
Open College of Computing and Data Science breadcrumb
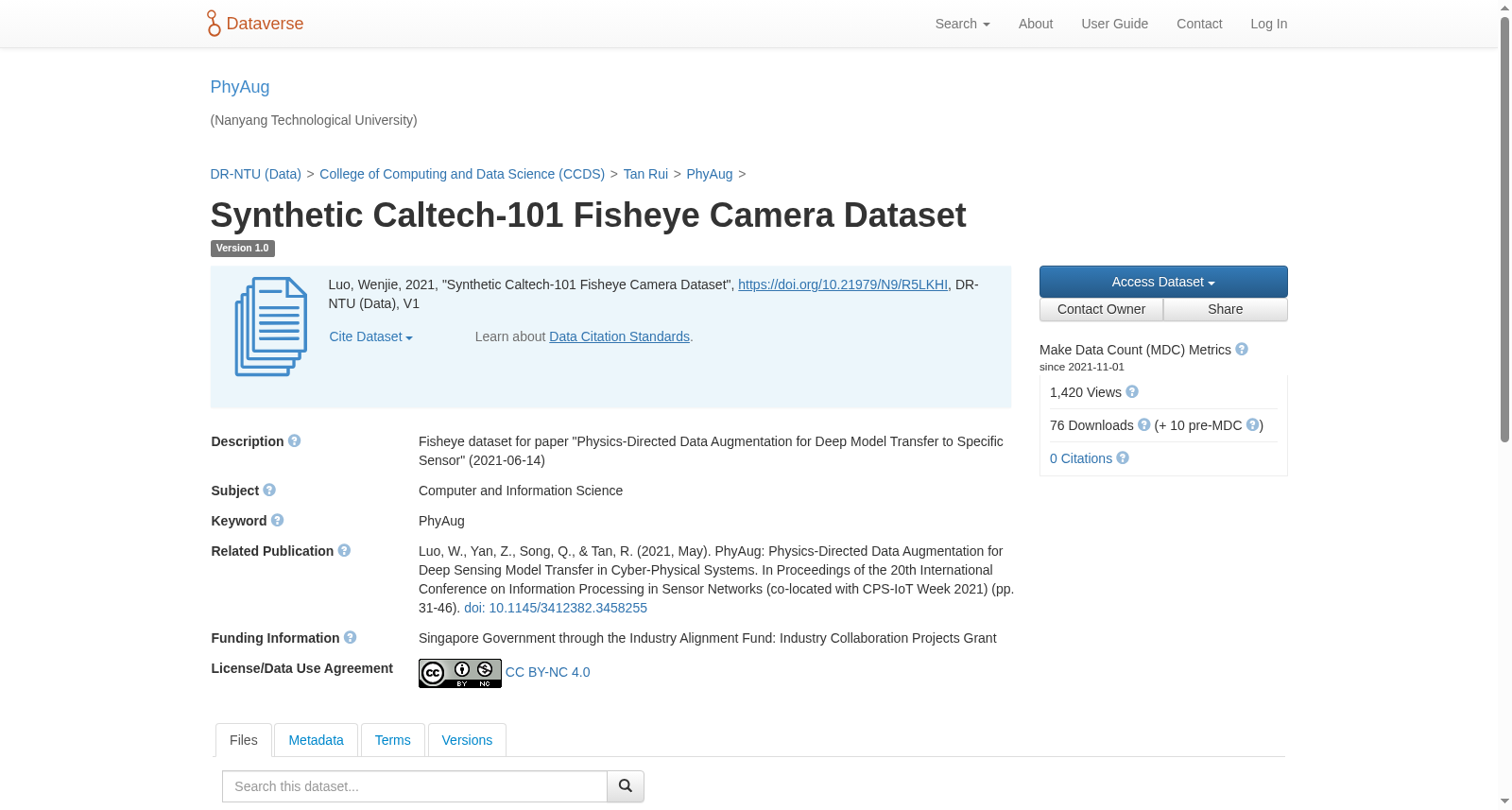(x=462, y=174)
